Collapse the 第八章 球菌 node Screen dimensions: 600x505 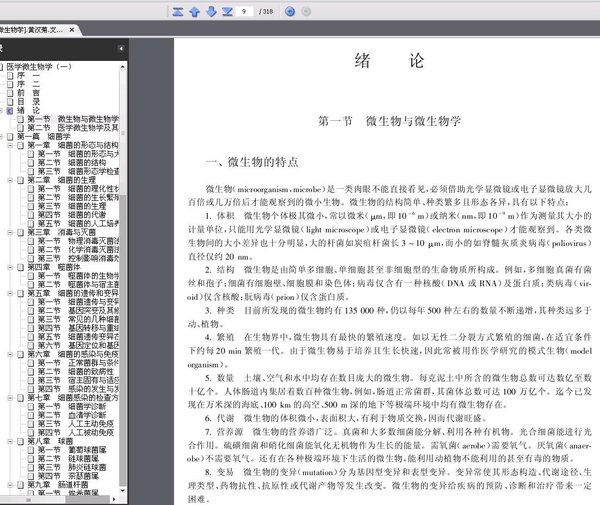tap(10, 441)
